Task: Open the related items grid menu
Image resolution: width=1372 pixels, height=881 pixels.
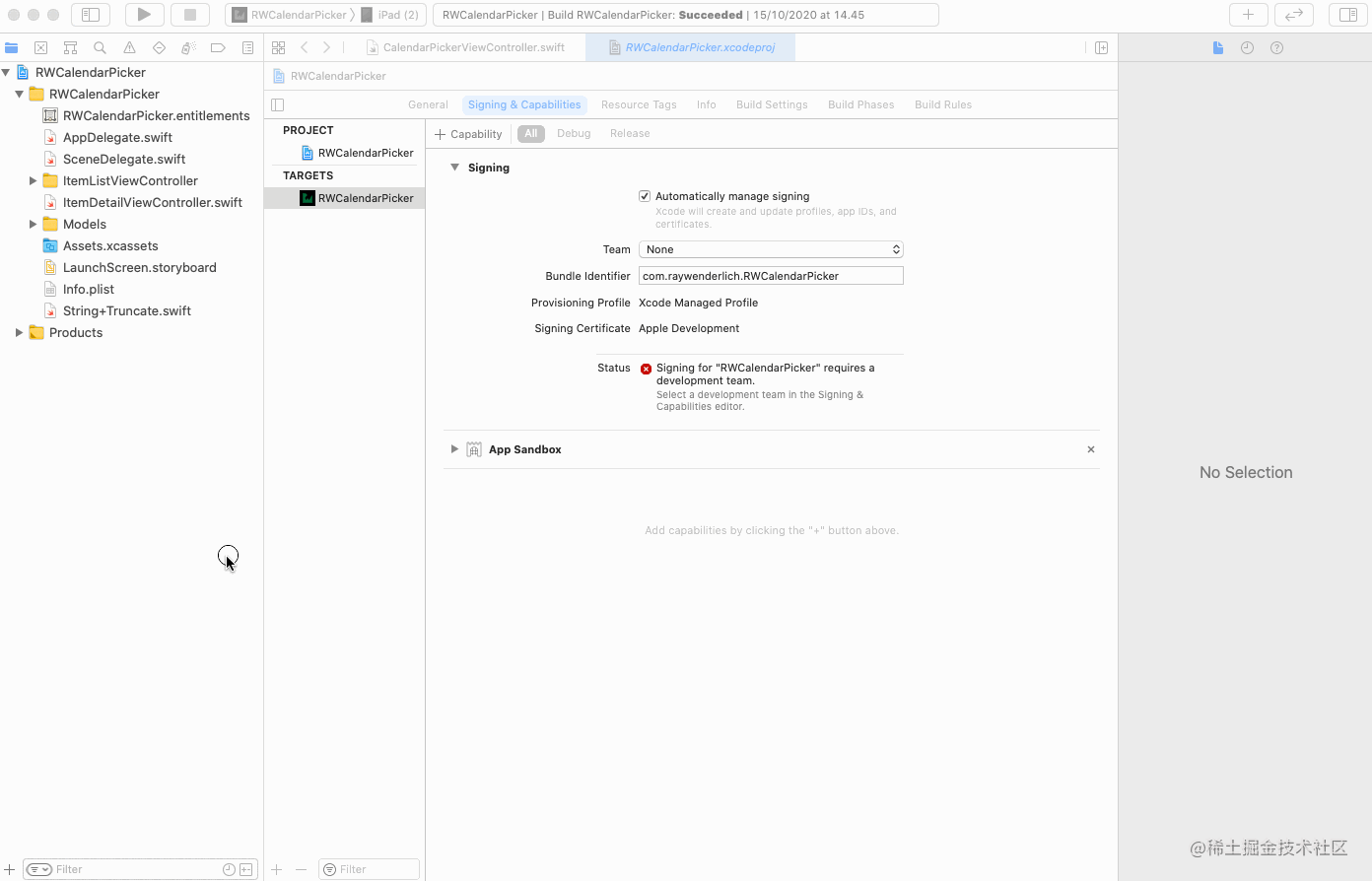Action: pos(279,47)
